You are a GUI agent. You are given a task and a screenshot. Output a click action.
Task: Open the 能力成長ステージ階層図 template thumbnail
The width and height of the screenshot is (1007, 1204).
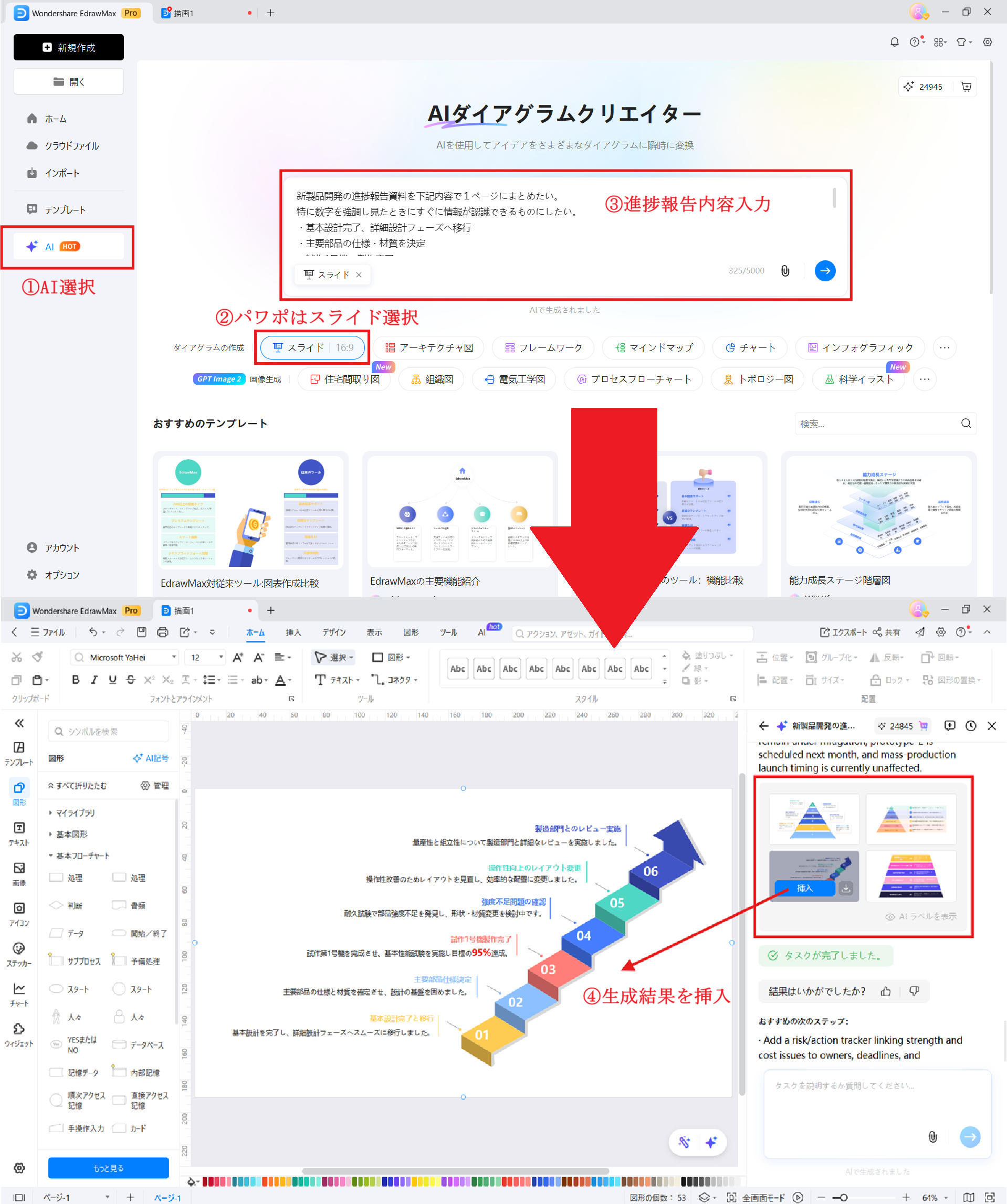point(878,511)
